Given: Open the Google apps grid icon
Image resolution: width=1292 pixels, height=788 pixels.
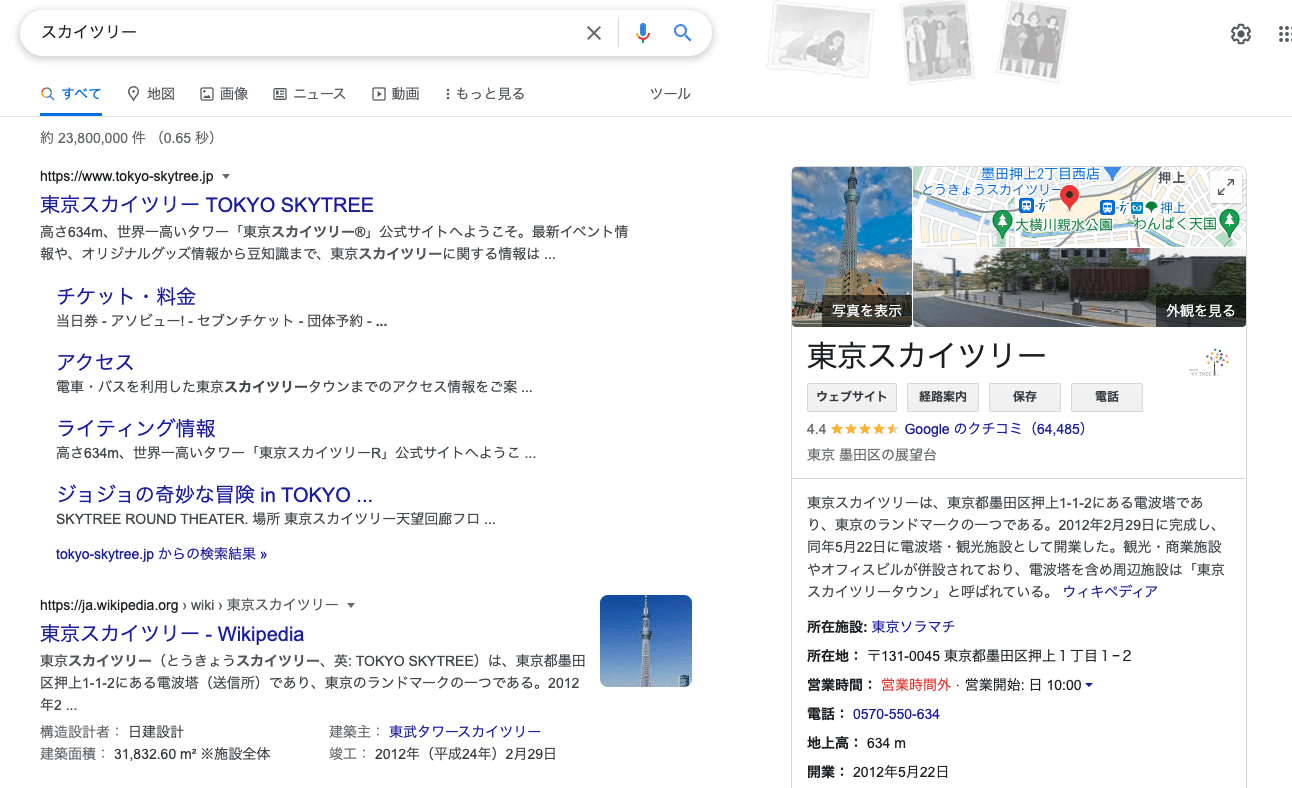Looking at the screenshot, I should pos(1285,34).
